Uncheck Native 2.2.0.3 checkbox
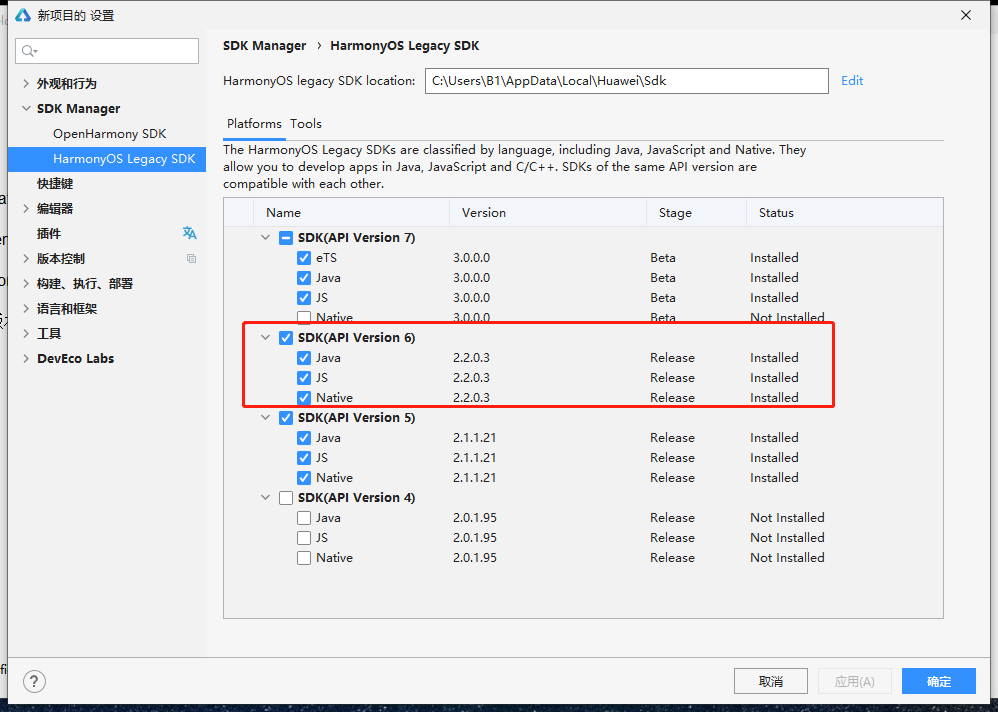This screenshot has width=998, height=712. tap(304, 398)
